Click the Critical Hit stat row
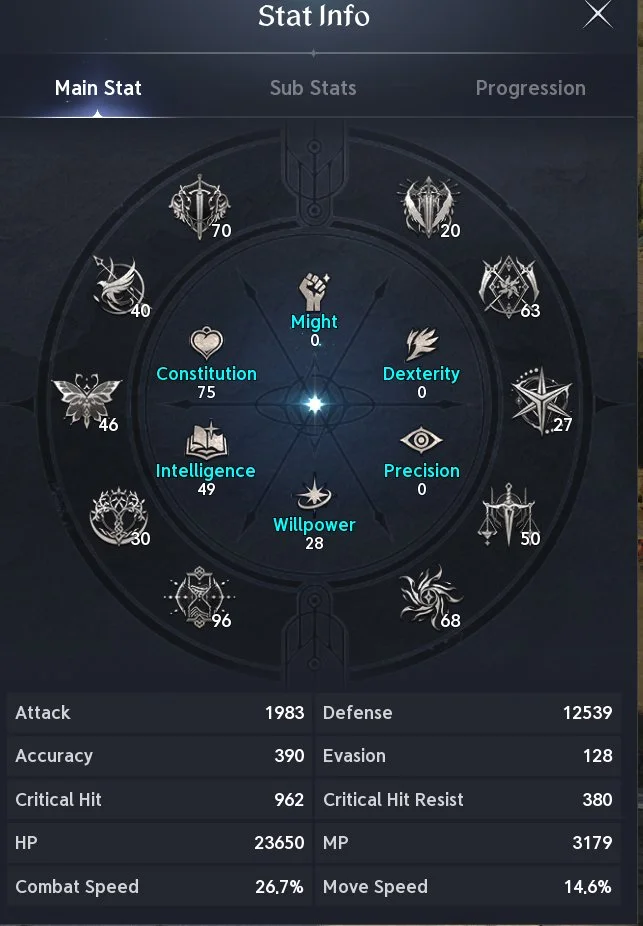The width and height of the screenshot is (643, 926). point(159,800)
